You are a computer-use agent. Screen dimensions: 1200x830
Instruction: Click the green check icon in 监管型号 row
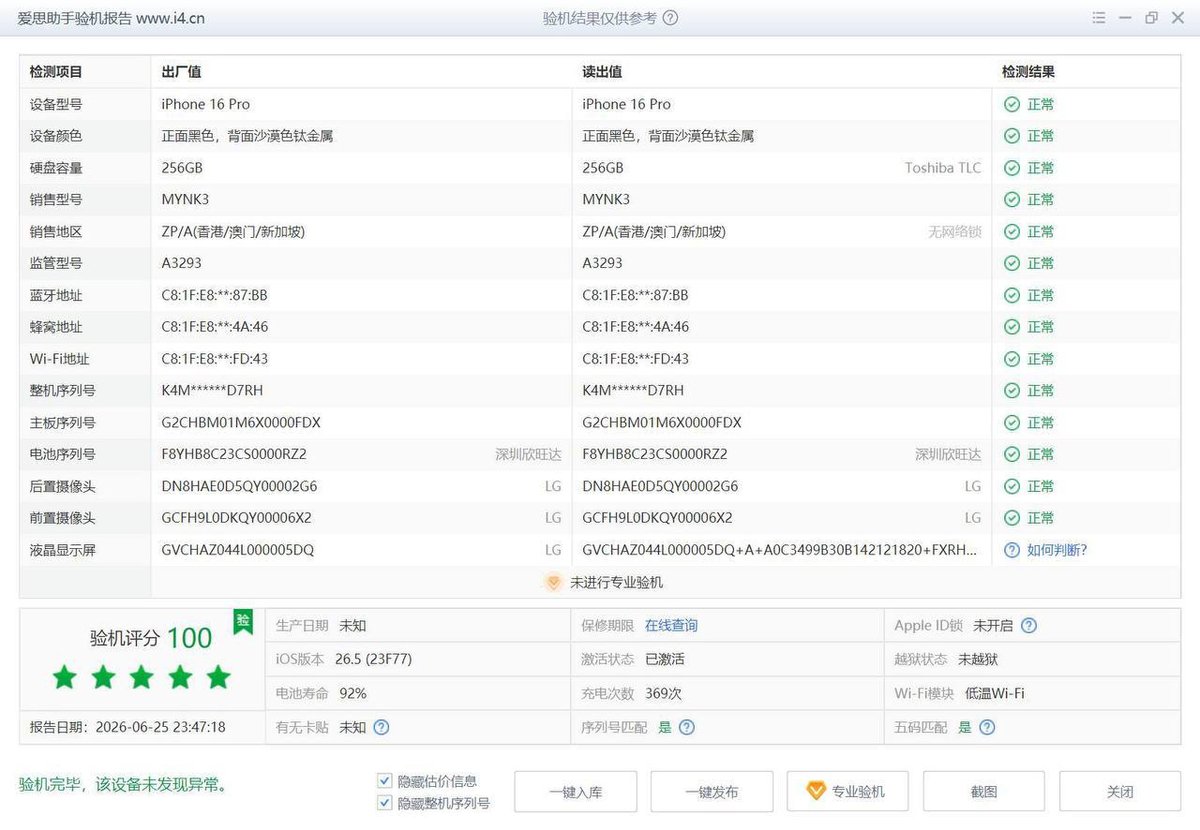1012,263
